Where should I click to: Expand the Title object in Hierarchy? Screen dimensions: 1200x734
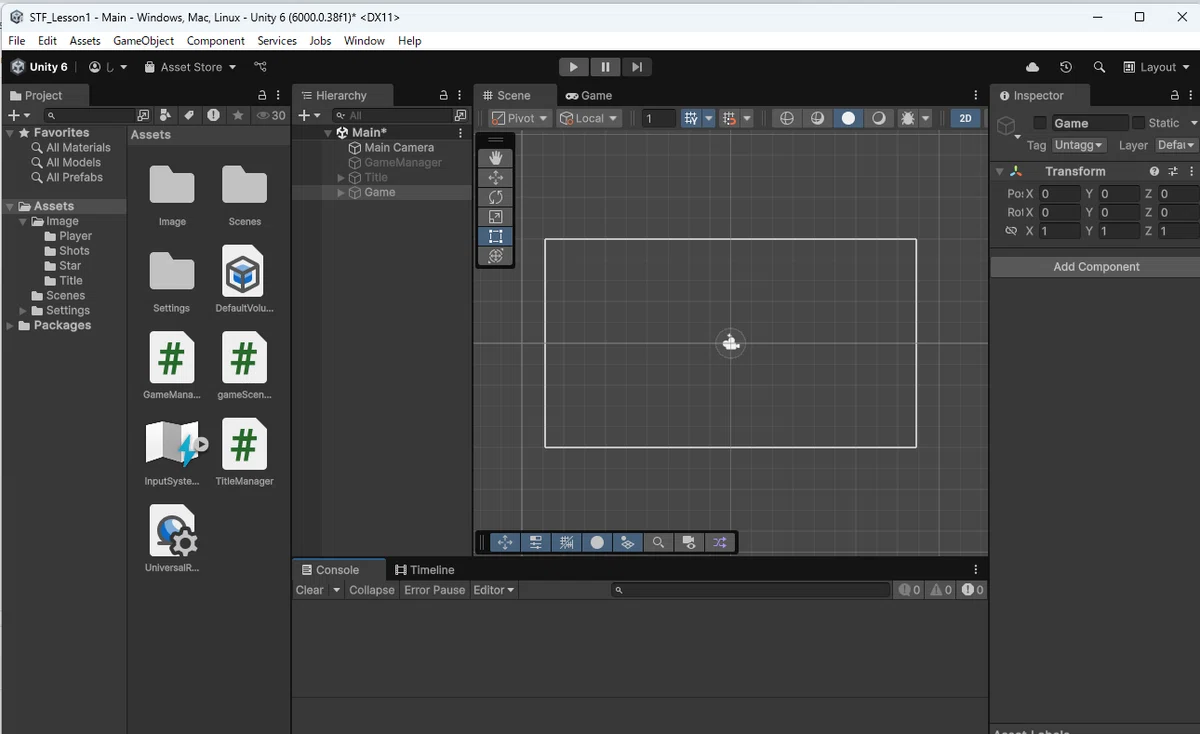click(x=341, y=178)
